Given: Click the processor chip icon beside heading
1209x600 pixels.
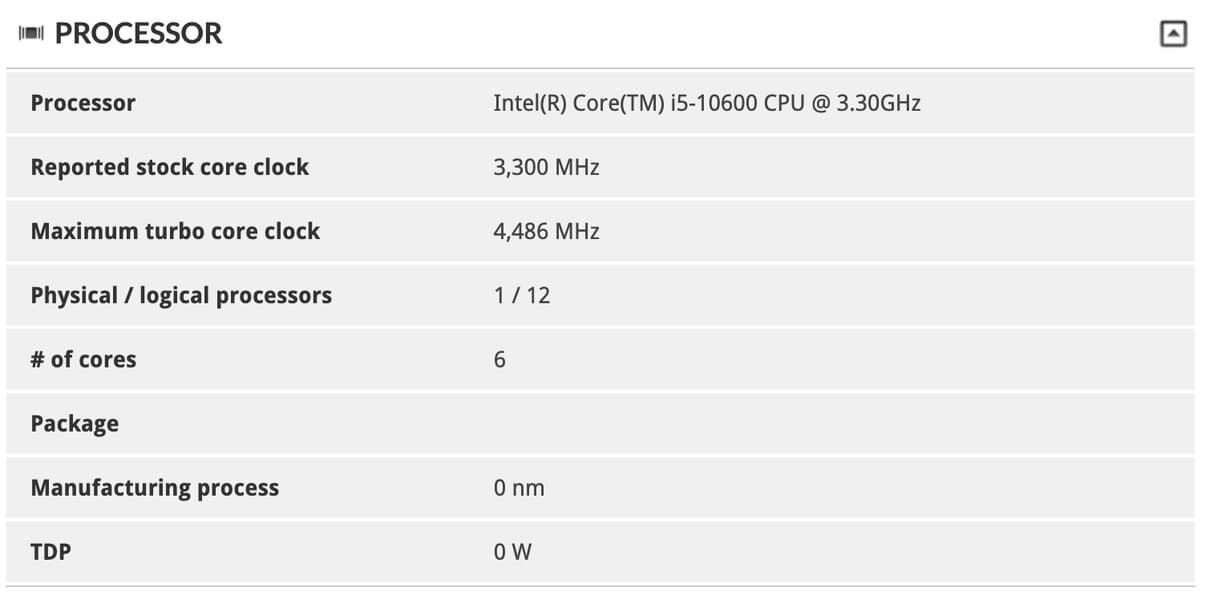Looking at the screenshot, I should (32, 34).
